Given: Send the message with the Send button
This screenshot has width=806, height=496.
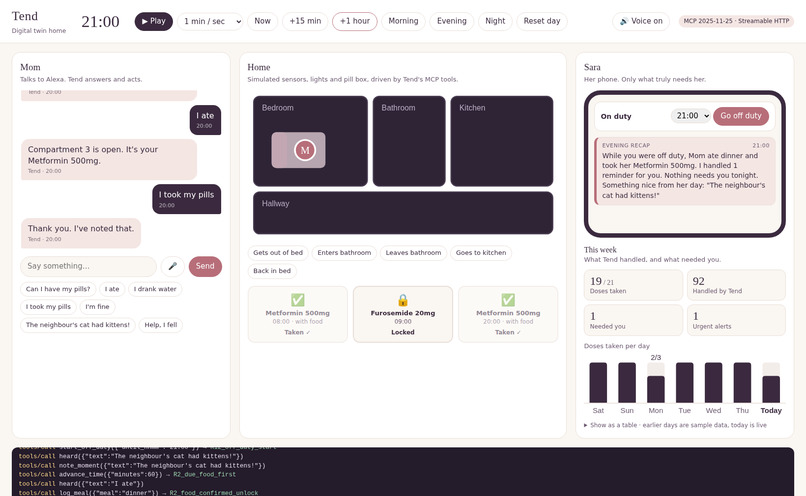Looking at the screenshot, I should point(205,266).
